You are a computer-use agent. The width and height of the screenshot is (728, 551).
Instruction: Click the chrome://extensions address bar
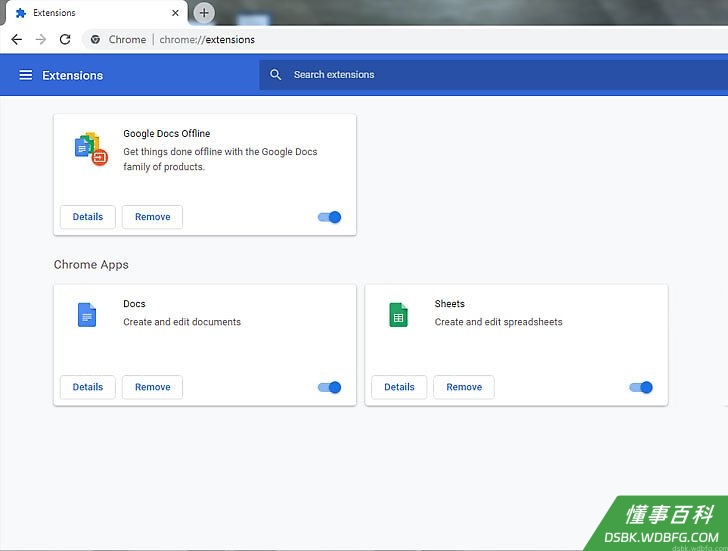(404, 39)
